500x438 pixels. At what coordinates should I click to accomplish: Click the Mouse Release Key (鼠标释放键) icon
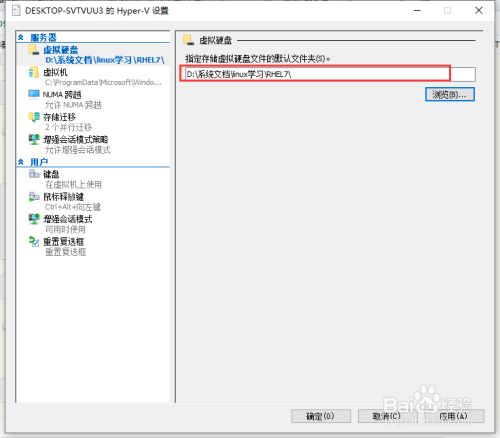pos(34,197)
